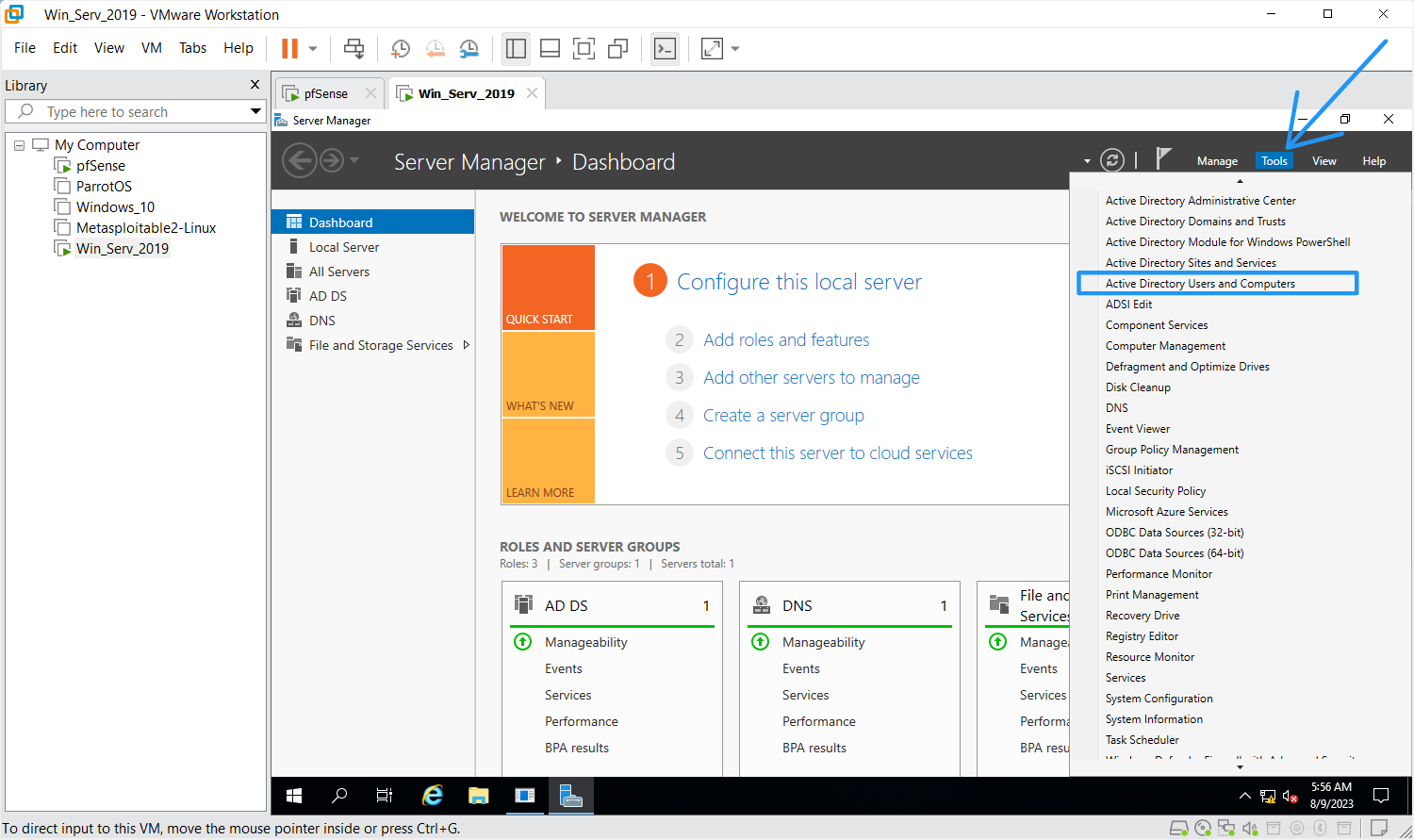Click Add roles and features link

[x=786, y=340]
